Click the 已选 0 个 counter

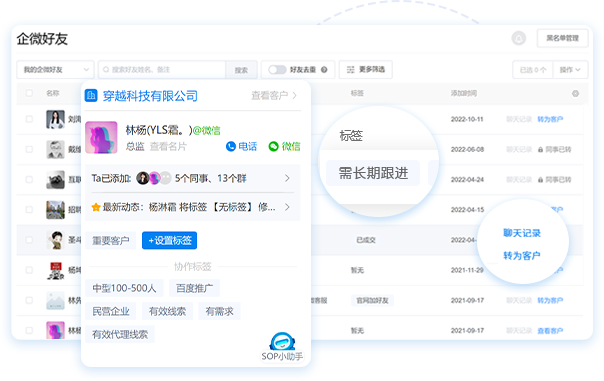click(533, 70)
